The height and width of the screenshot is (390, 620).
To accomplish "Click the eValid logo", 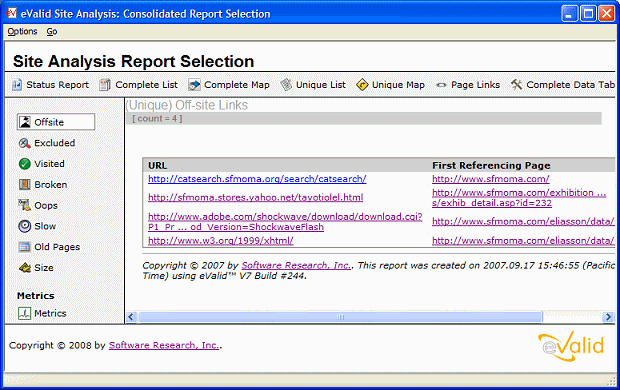I will (571, 347).
